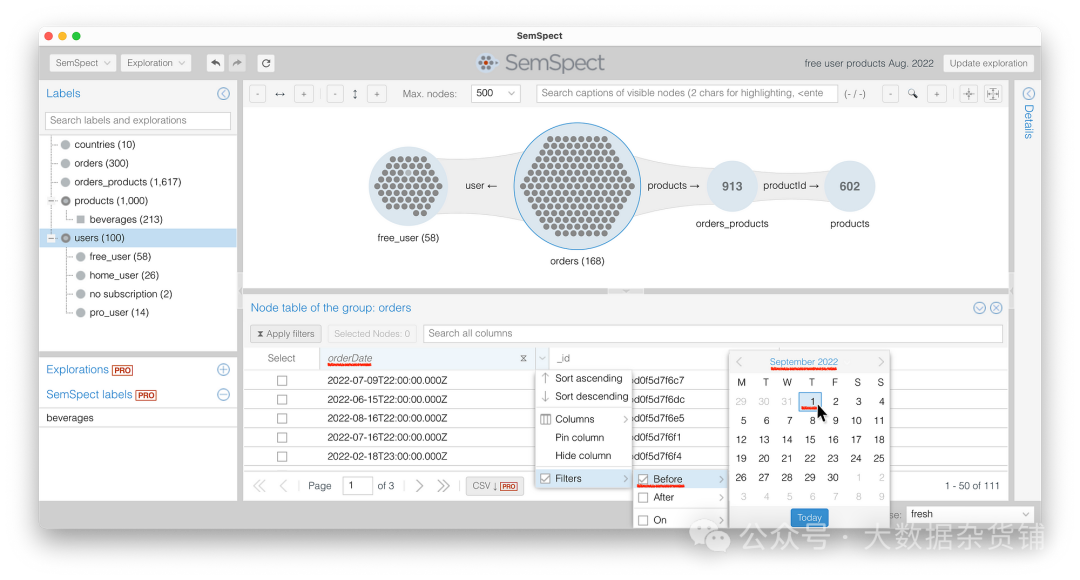Select the row 2022-07-09T22:00:00.000Z checkbox
Screen dimensions: 1080x580
pos(282,380)
